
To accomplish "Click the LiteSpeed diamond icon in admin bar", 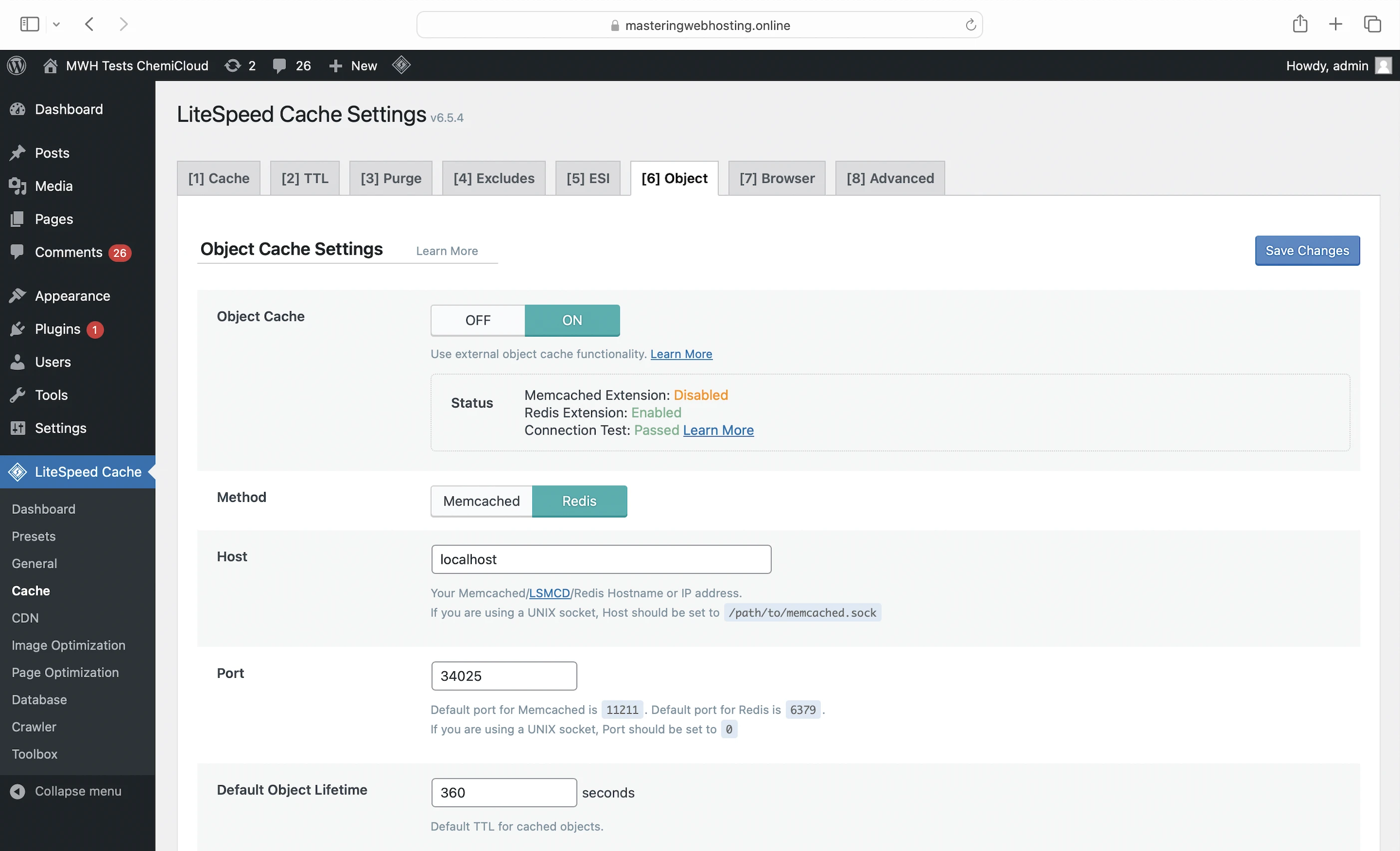I will click(401, 65).
